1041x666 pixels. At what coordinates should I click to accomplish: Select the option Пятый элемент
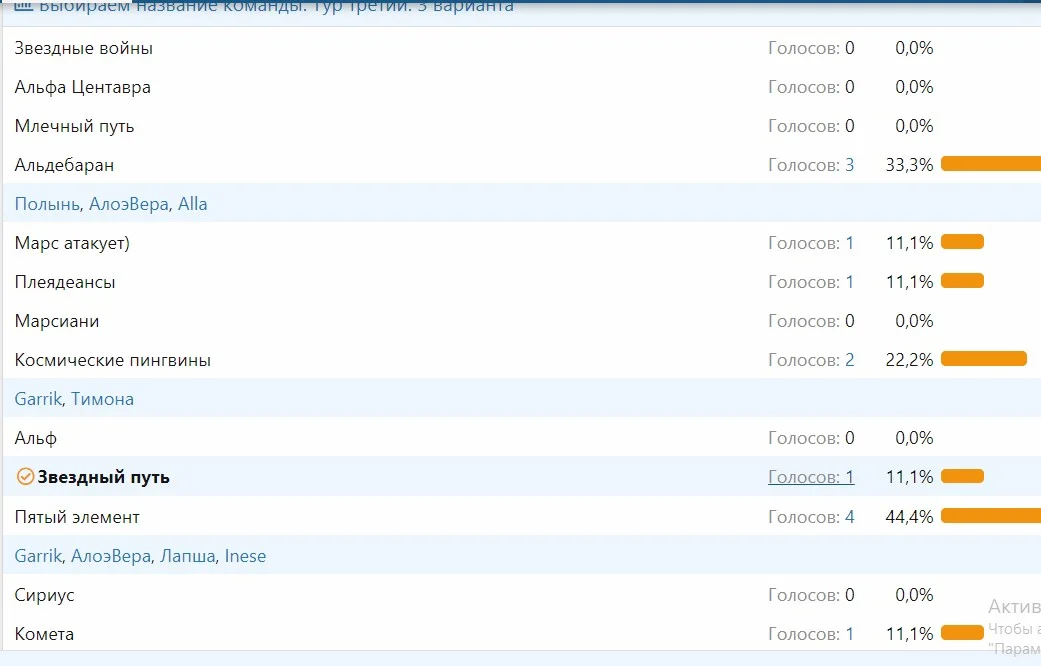pos(77,517)
